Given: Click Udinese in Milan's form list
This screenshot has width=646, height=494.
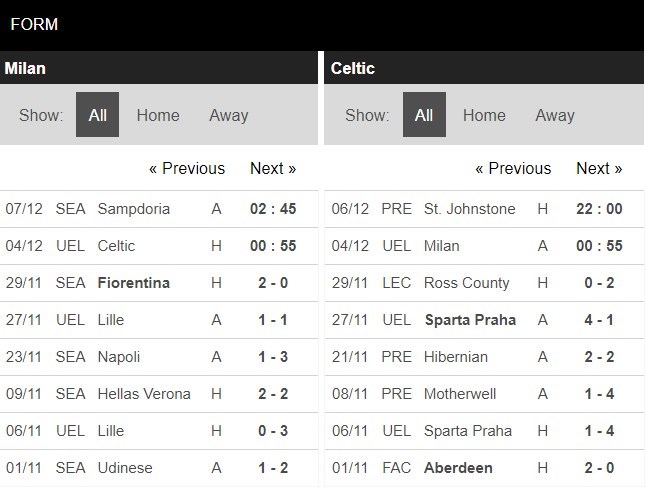Looking at the screenshot, I should (125, 468).
